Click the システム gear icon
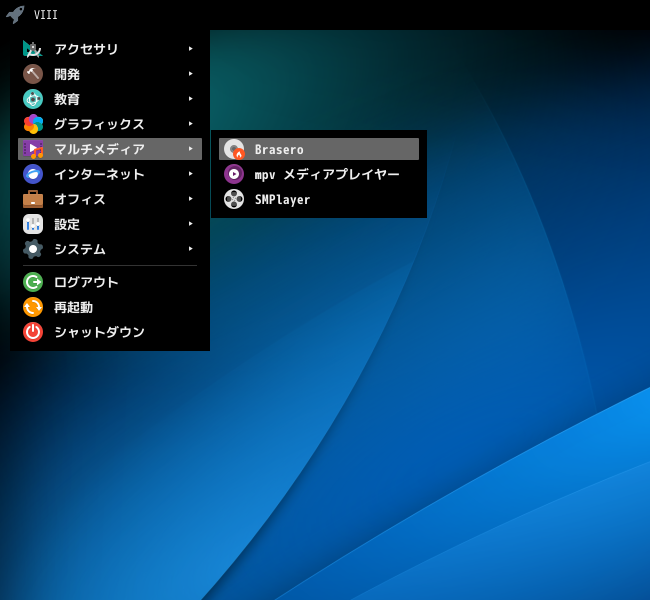This screenshot has width=650, height=600. click(x=33, y=249)
